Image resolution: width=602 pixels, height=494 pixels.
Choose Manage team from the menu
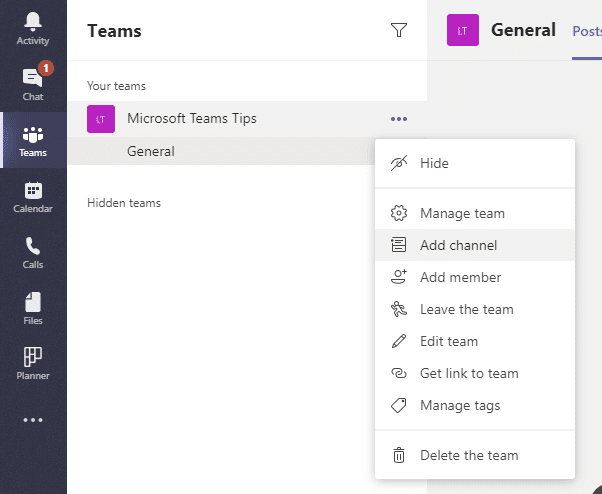(x=475, y=213)
